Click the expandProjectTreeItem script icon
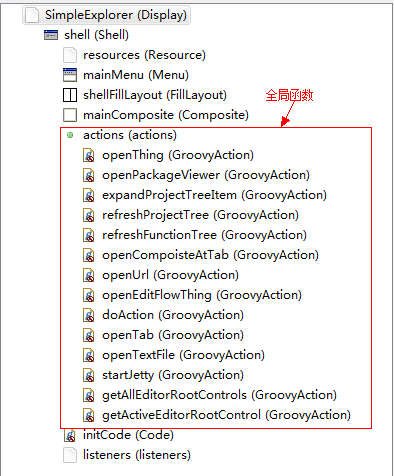Viewport: 394px width, 476px height. [89, 195]
